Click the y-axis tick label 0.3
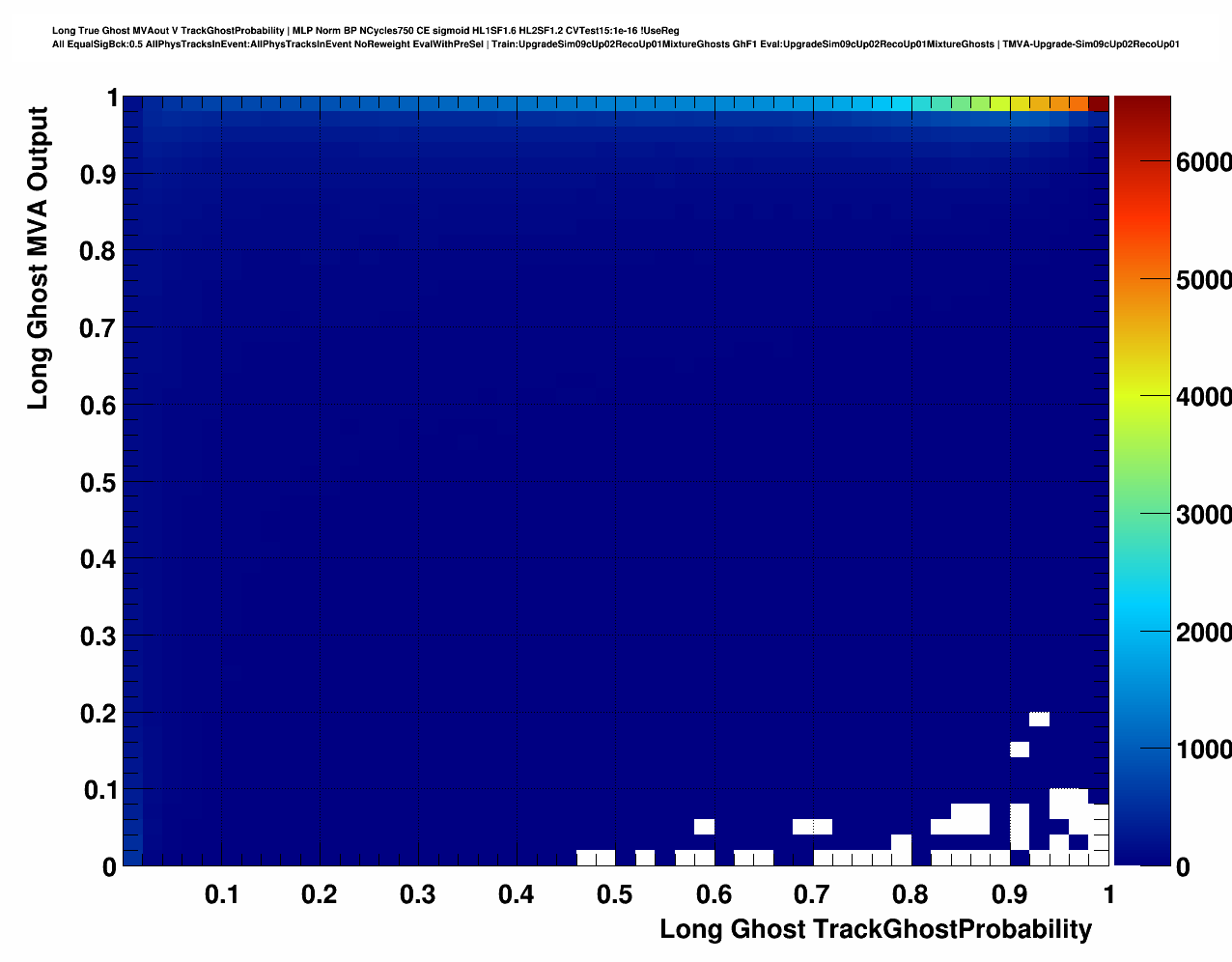Viewport: 1232px width, 962px height. [98, 637]
